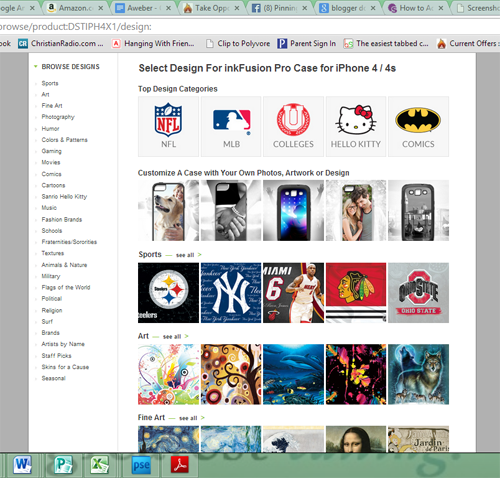Open Microsoft Word from the taskbar
This screenshot has width=500, height=478.
click(22, 465)
